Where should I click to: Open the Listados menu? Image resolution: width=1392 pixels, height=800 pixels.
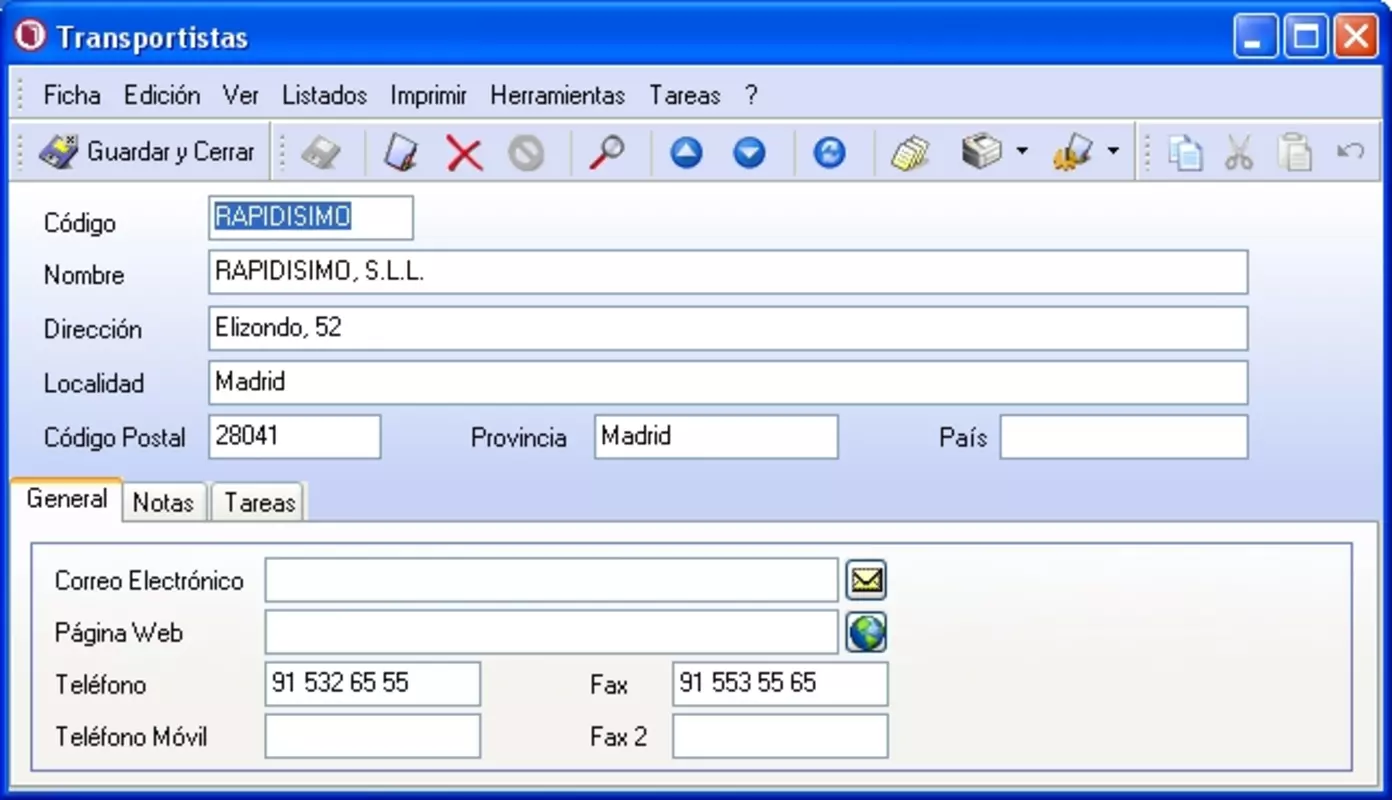[324, 95]
